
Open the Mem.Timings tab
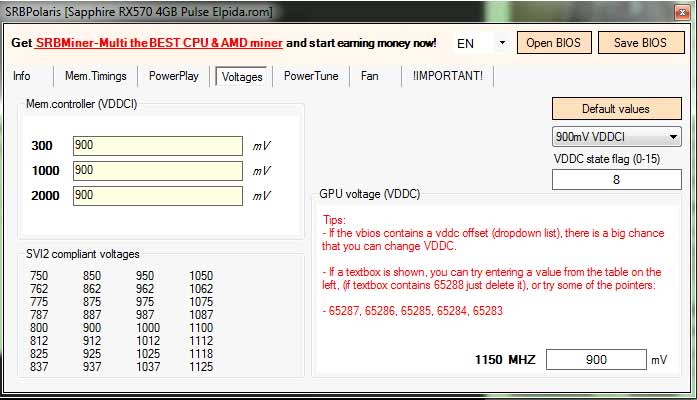click(95, 76)
